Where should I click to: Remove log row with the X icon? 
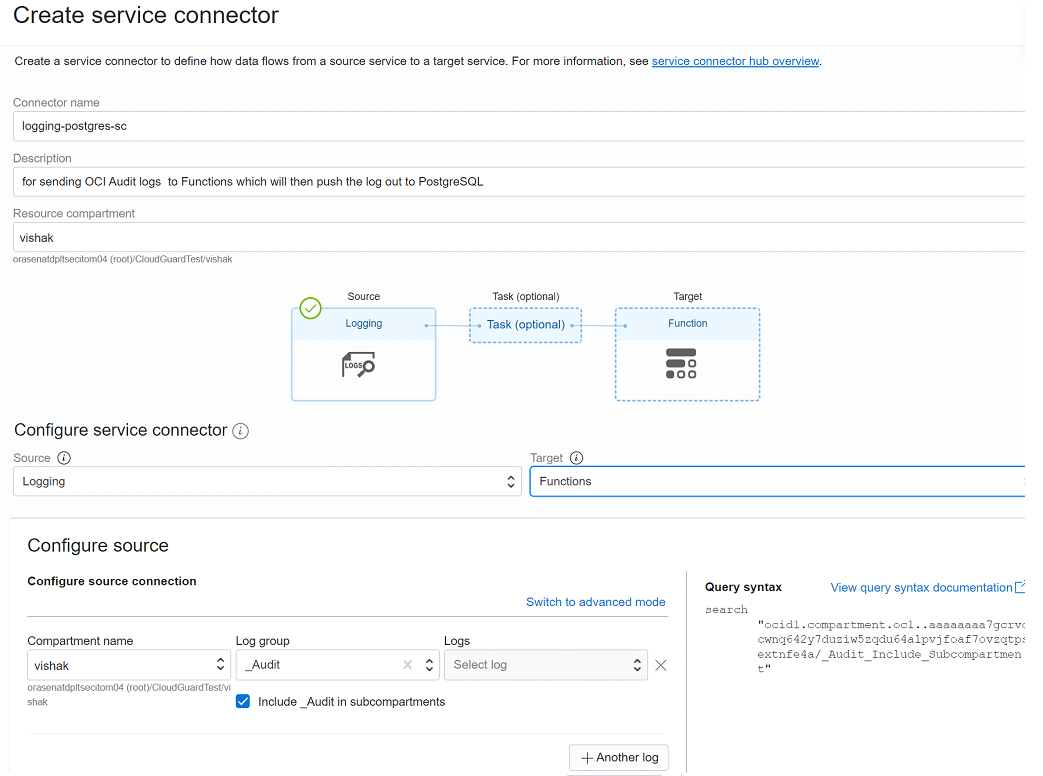click(x=660, y=665)
